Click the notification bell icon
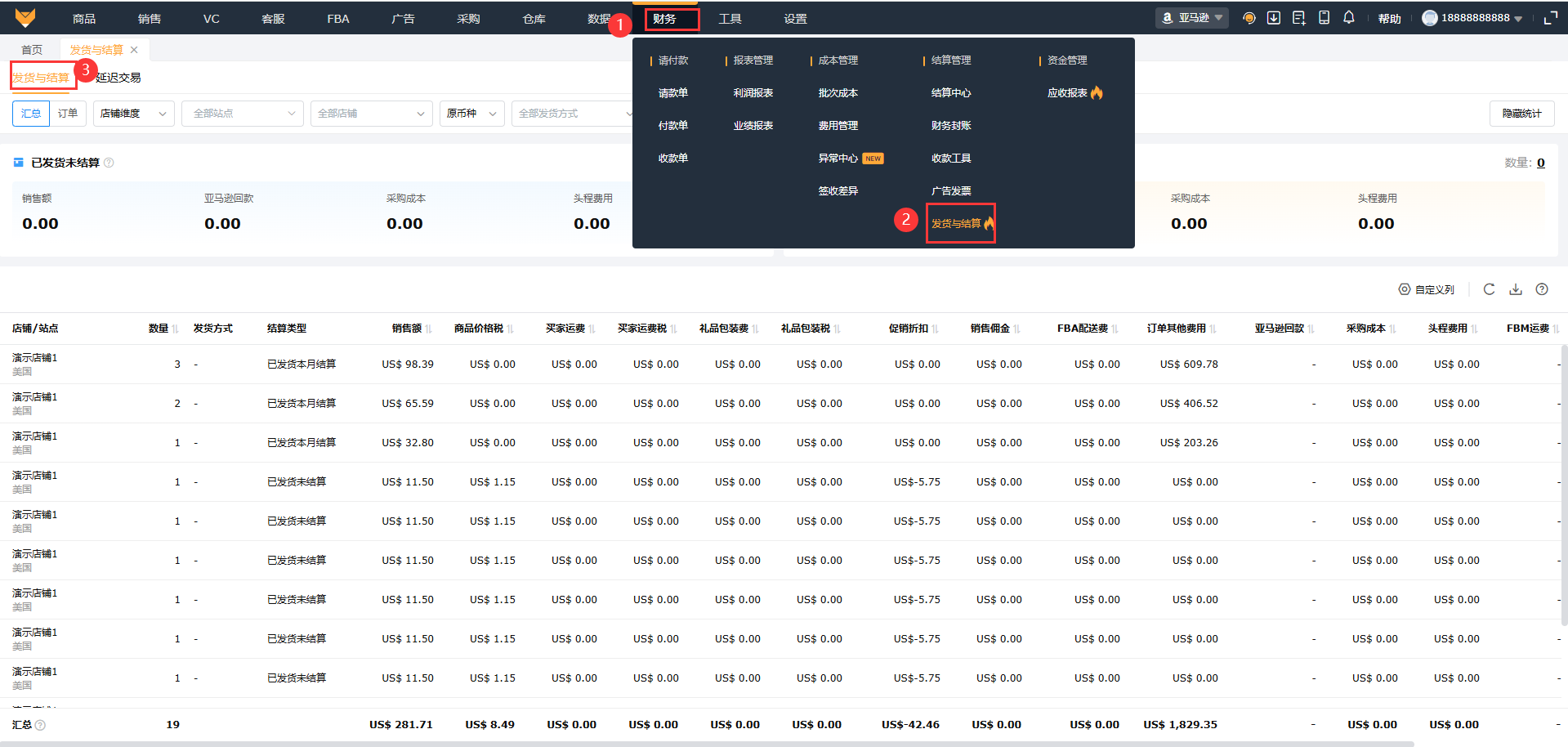This screenshot has height=747, width=1568. pos(1349,18)
